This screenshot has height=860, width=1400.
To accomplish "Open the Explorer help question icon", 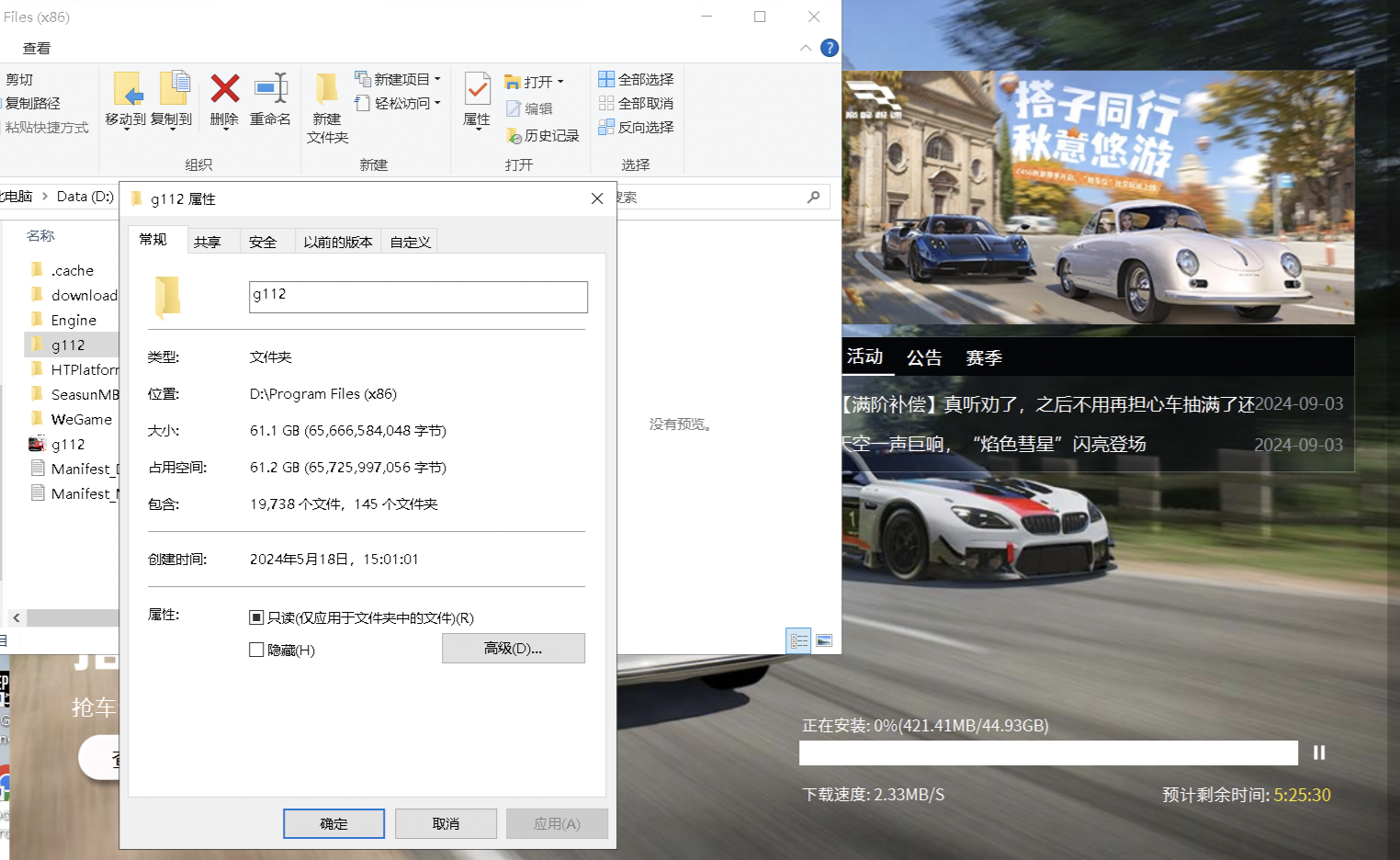I will click(829, 48).
